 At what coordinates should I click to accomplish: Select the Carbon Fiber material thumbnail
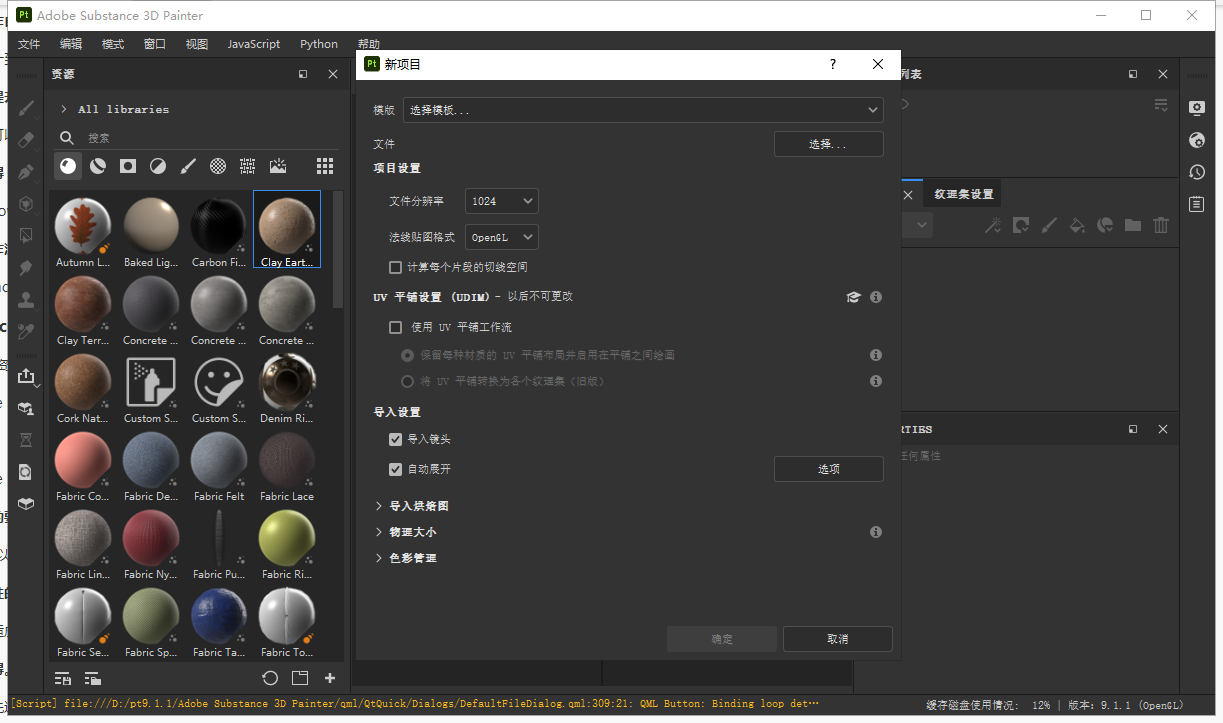219,231
